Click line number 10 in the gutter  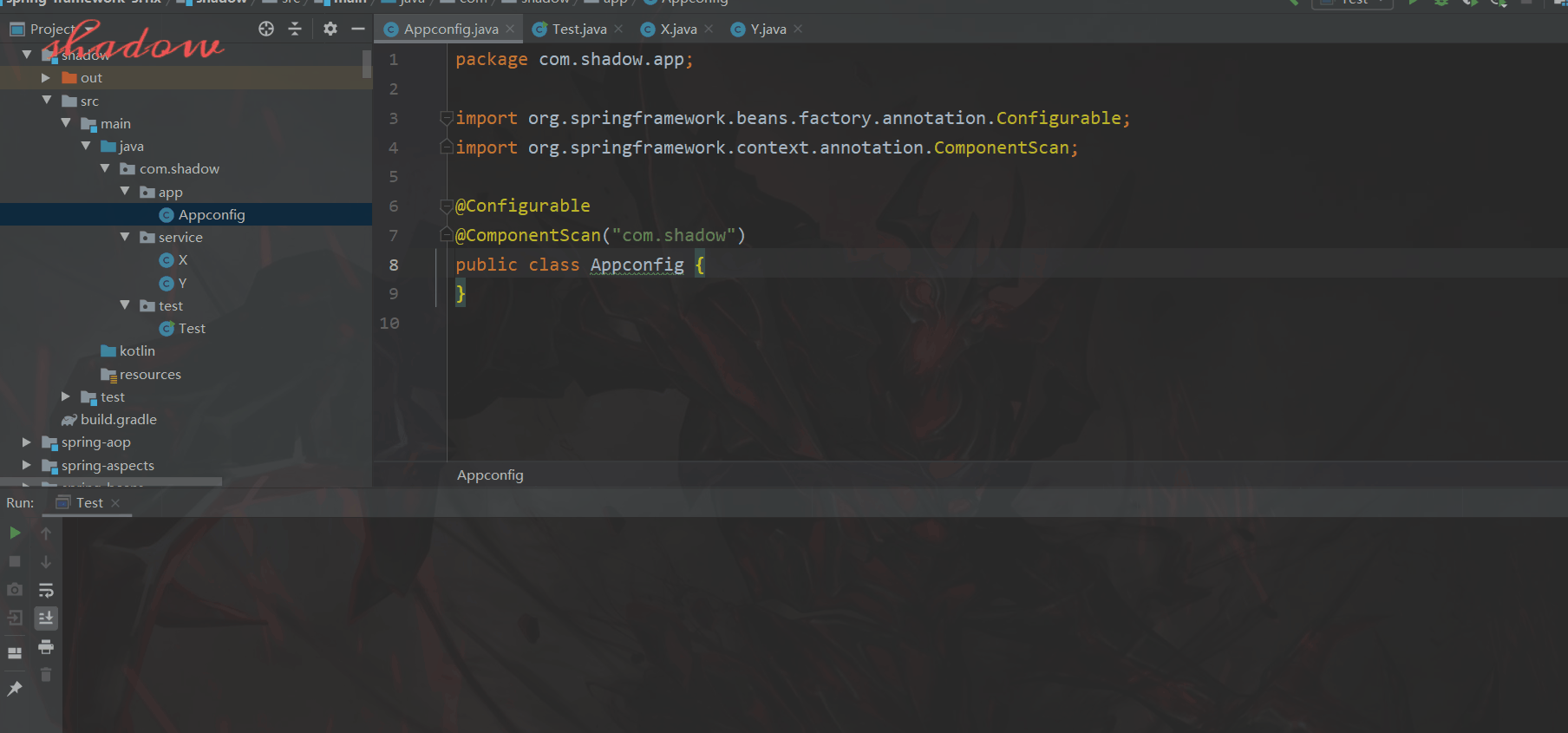coord(389,323)
